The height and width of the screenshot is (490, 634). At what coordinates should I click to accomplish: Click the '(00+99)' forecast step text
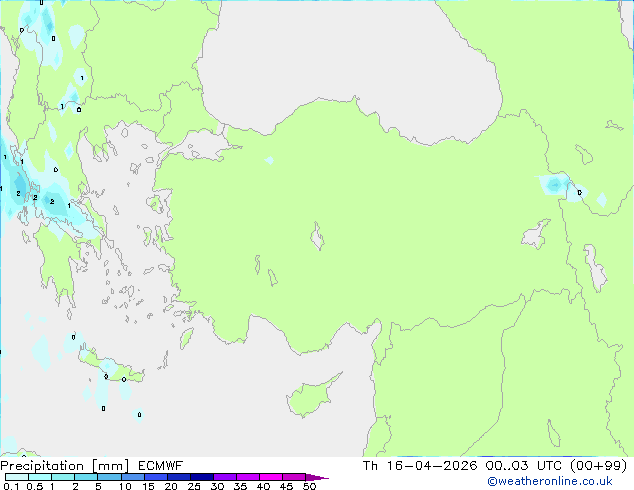pyautogui.click(x=599, y=466)
